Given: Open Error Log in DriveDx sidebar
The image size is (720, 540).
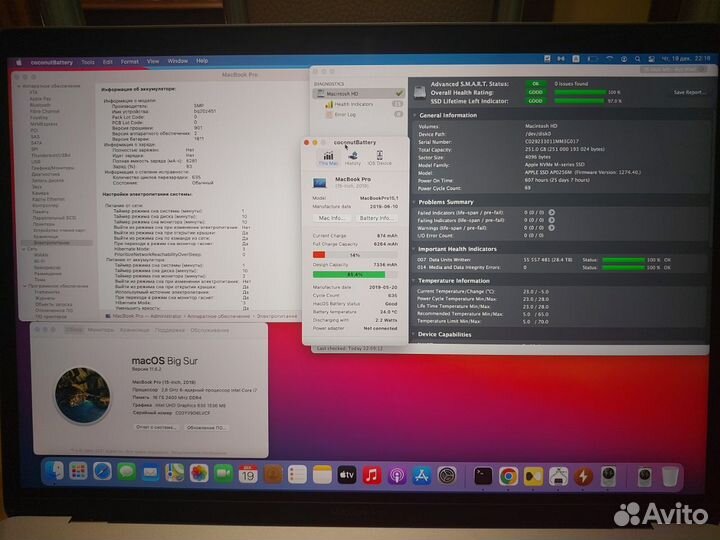Looking at the screenshot, I should pyautogui.click(x=345, y=115).
